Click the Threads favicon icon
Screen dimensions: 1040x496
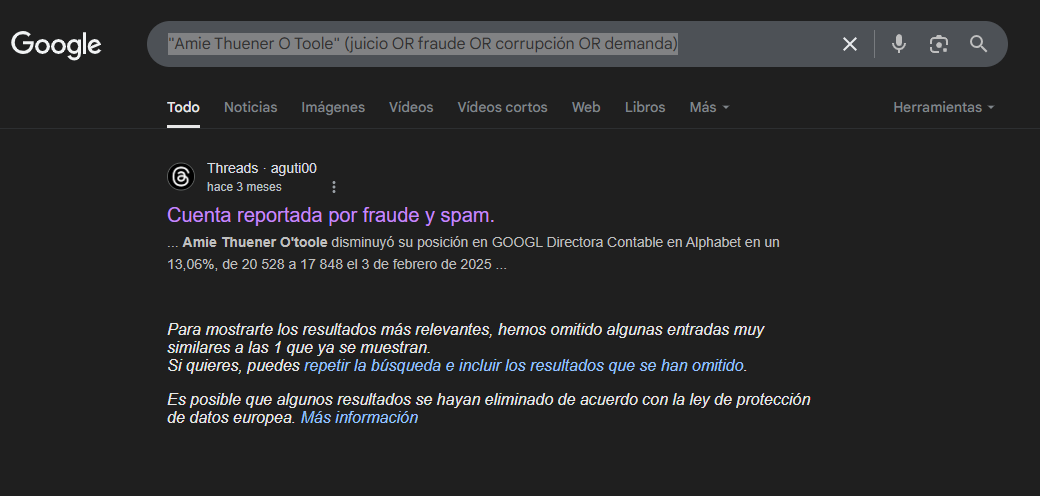[181, 177]
